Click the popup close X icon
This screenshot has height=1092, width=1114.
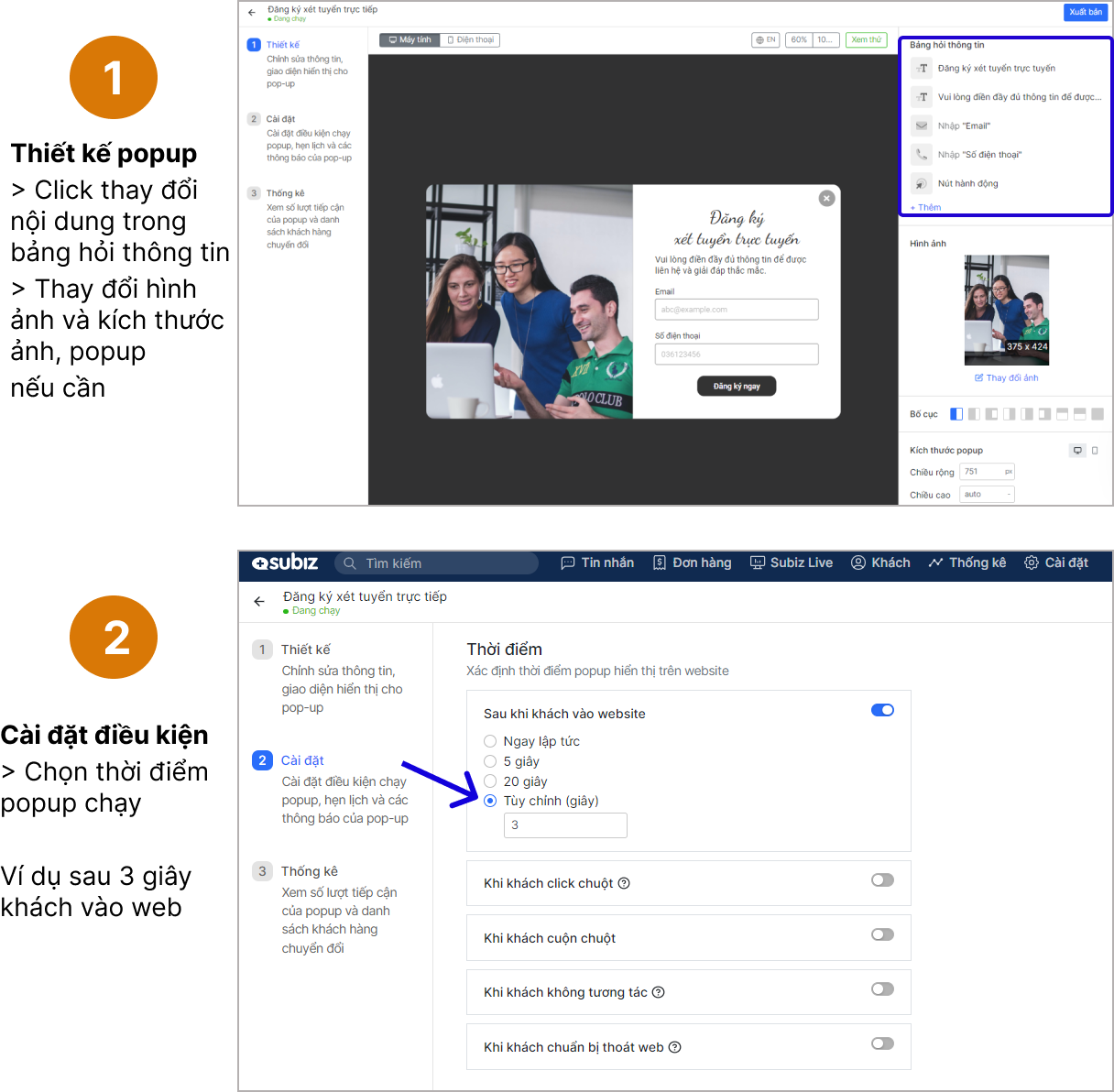(x=826, y=198)
